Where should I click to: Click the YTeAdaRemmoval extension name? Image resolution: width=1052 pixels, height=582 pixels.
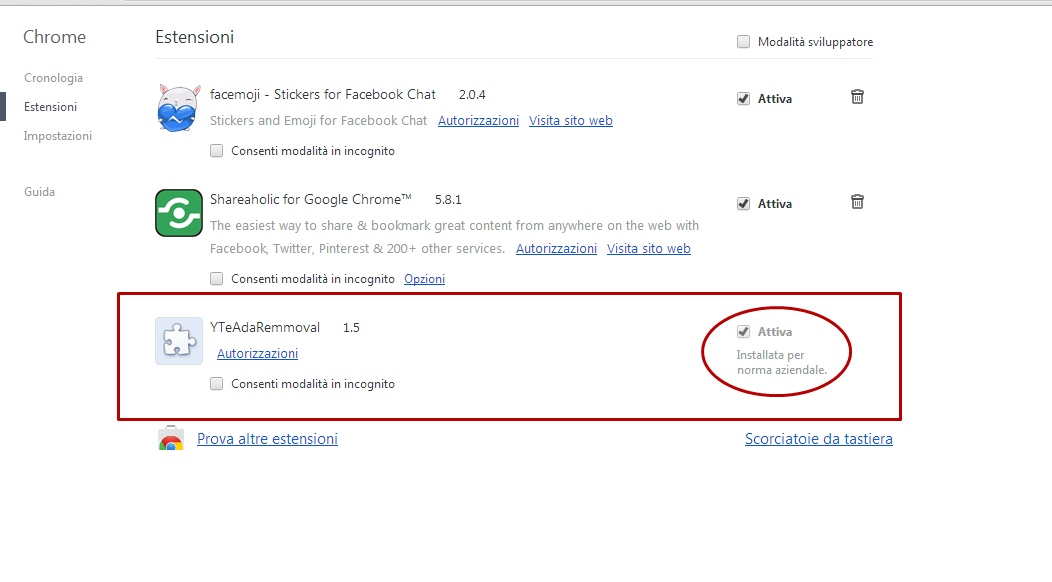click(265, 328)
